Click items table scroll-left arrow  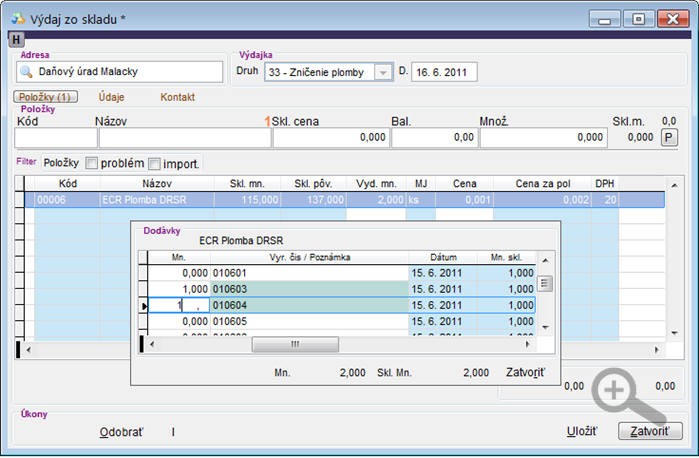pos(29,350)
